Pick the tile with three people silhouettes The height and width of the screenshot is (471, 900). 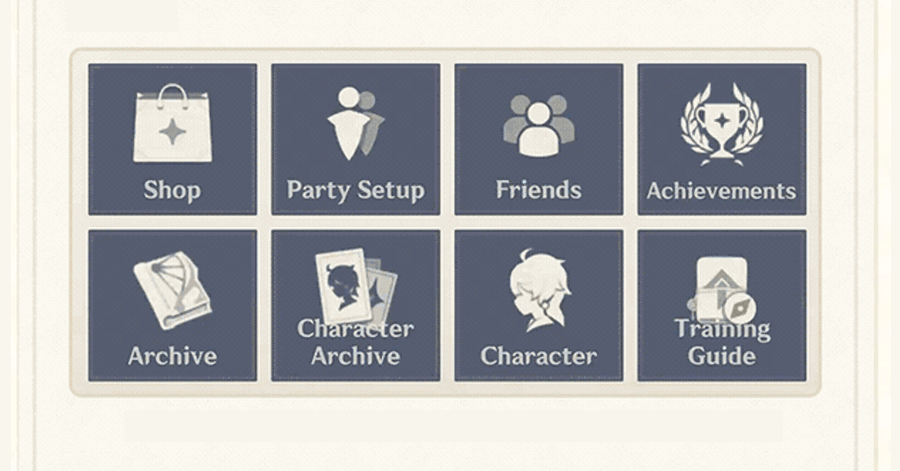click(x=538, y=139)
